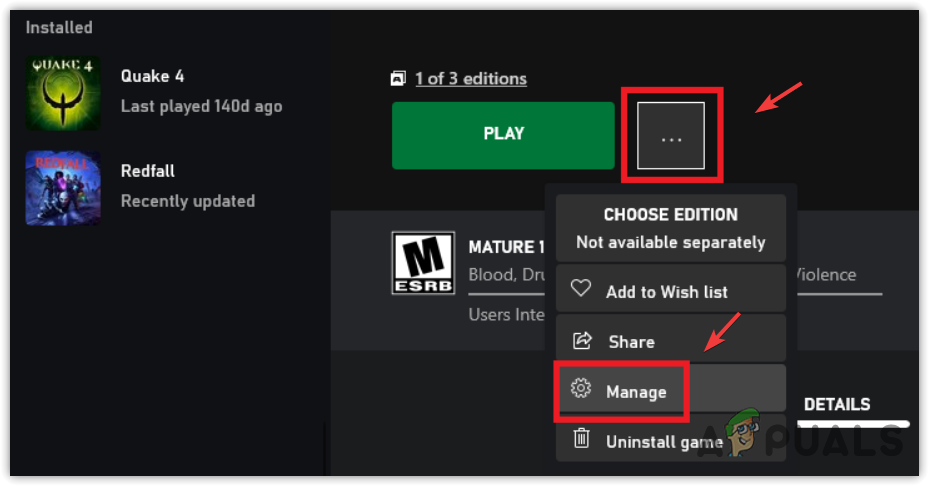Click the CHOOSE EDITION menu entry
This screenshot has height=486, width=929.
coord(670,228)
